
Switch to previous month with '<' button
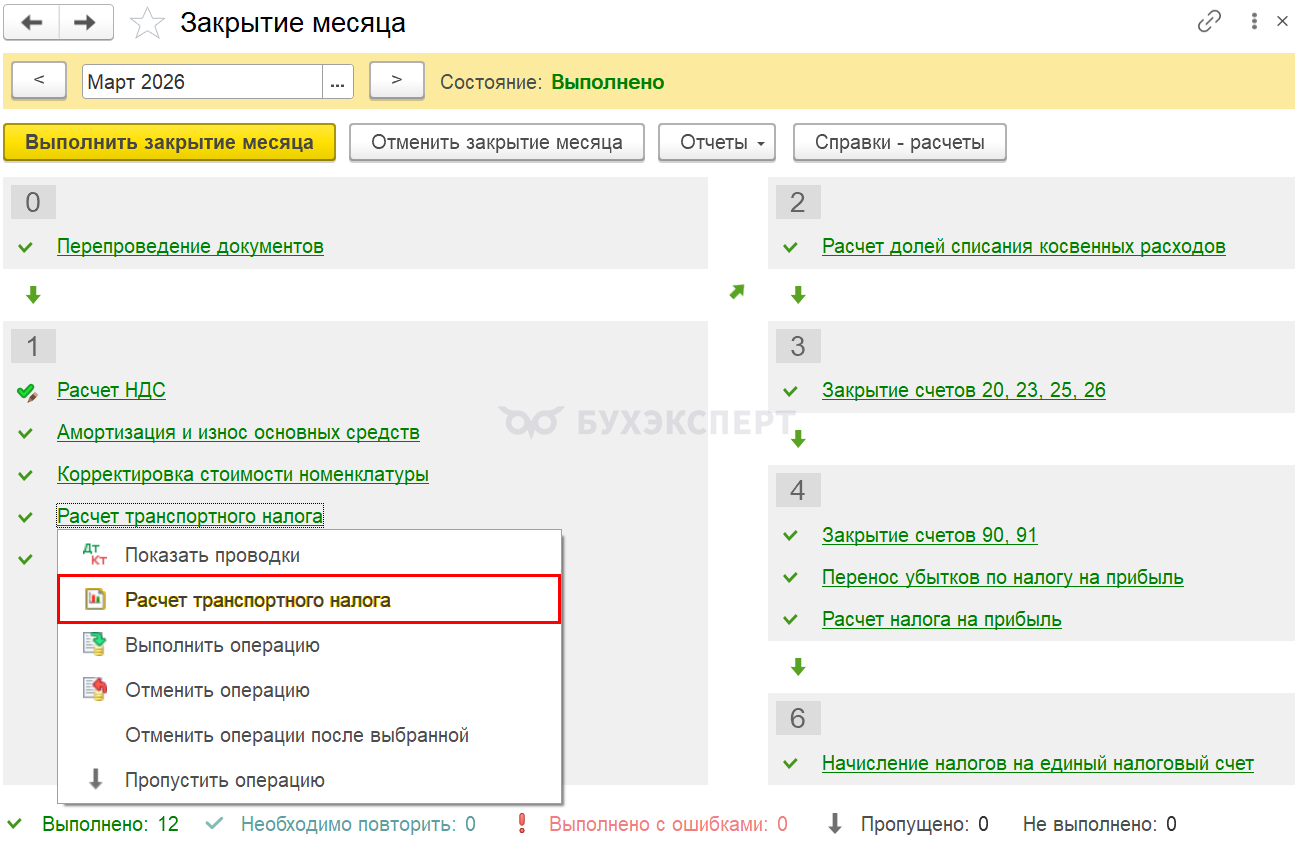tap(39, 81)
